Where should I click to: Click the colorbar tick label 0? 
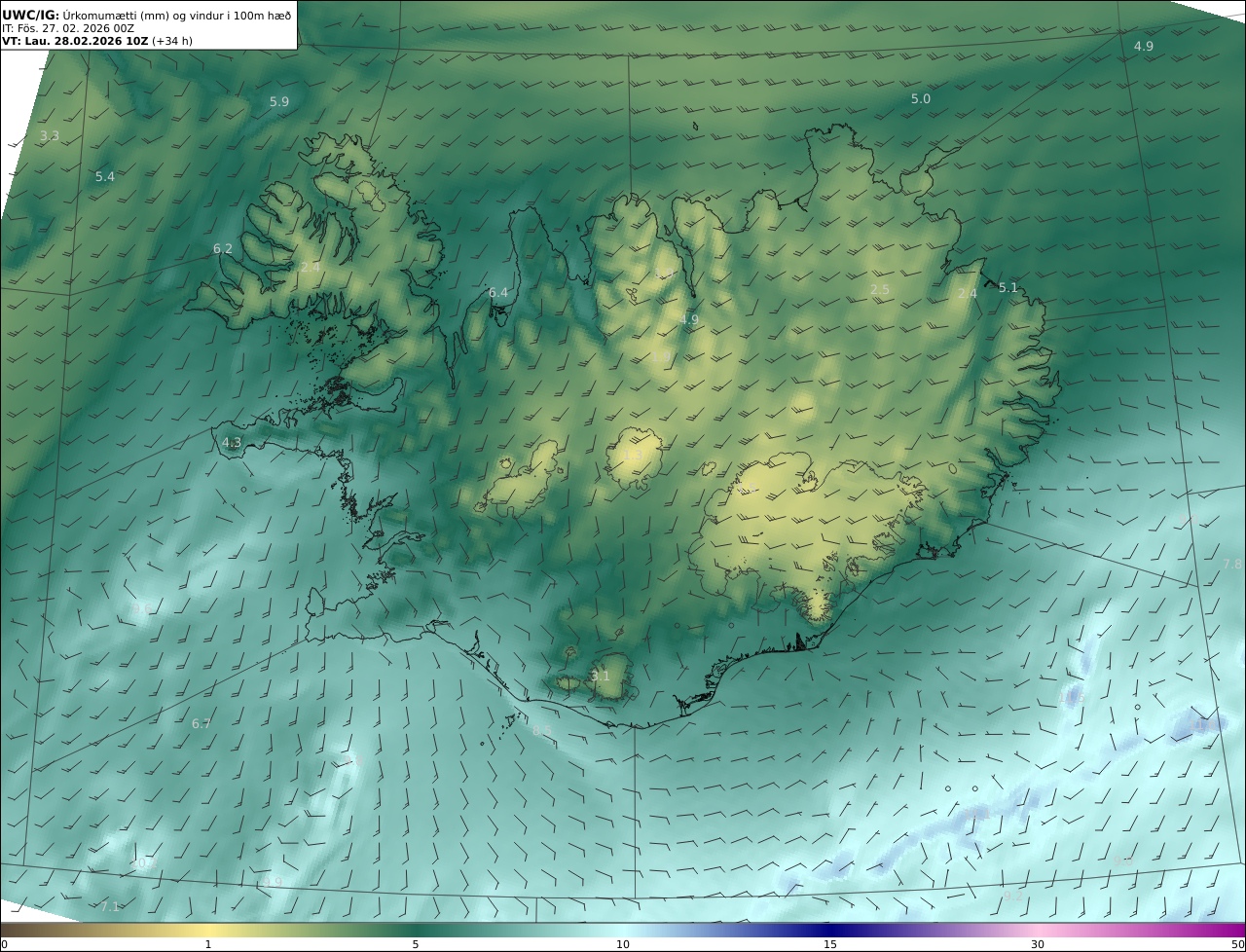click(x=4, y=944)
